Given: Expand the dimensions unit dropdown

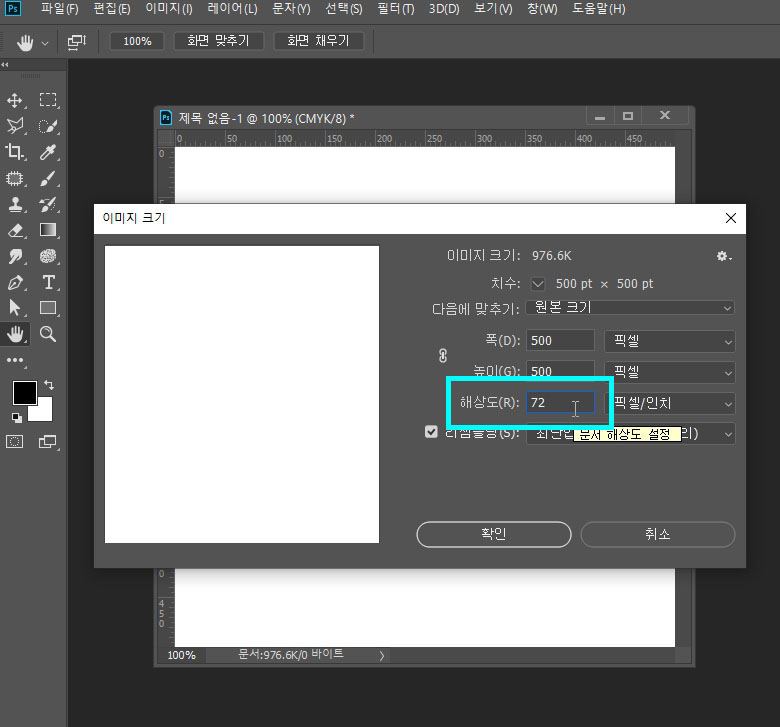Looking at the screenshot, I should click(x=538, y=284).
